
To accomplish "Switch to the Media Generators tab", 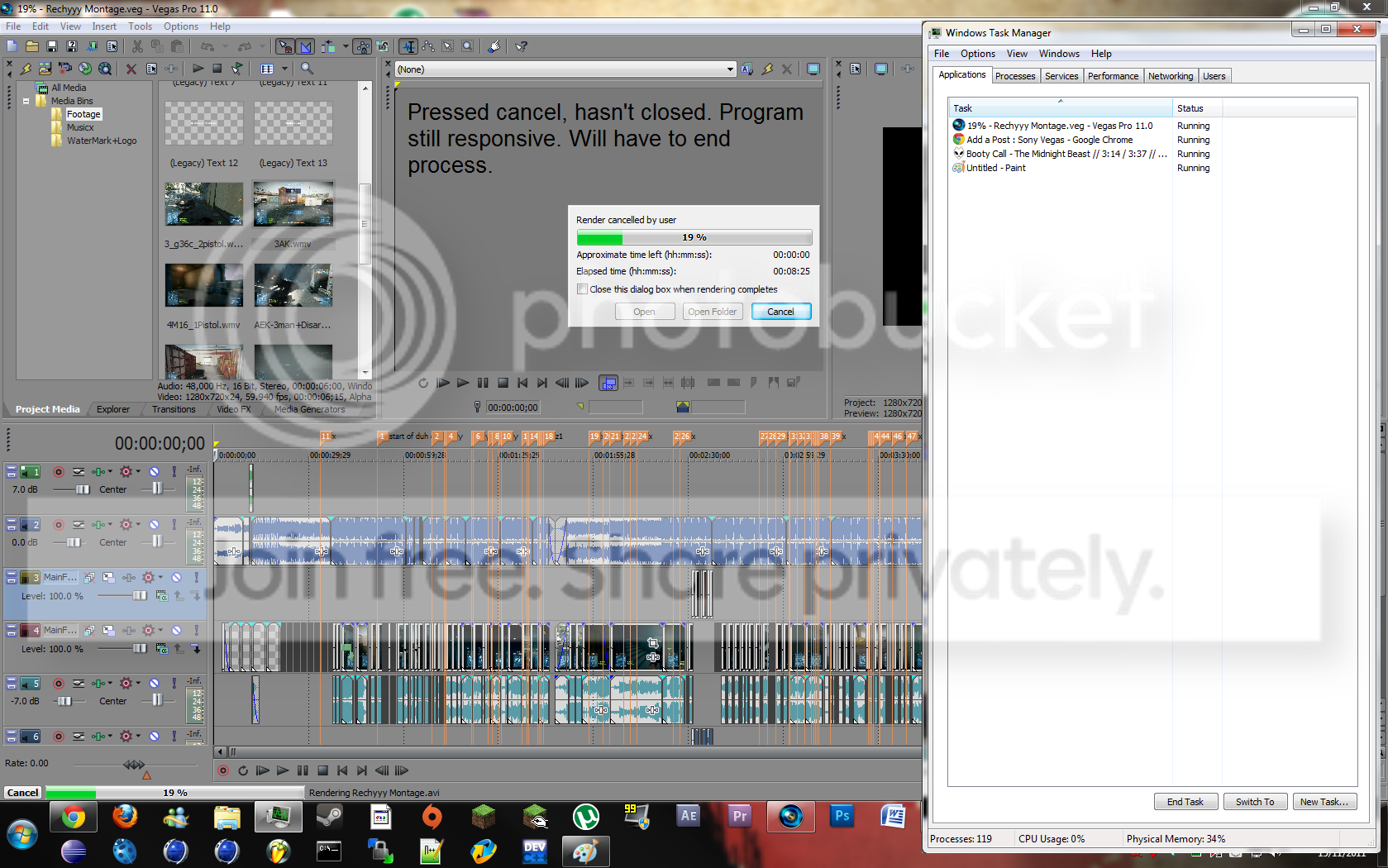I will point(310,409).
